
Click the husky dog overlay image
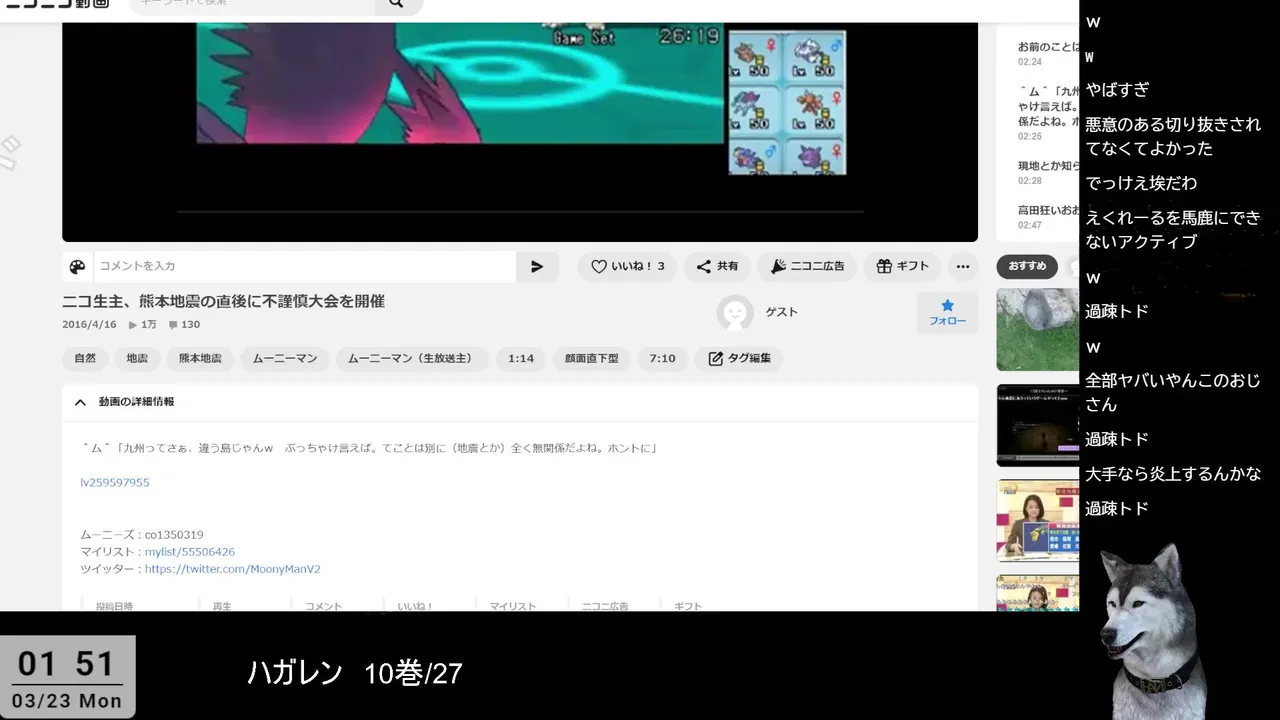click(x=1153, y=630)
